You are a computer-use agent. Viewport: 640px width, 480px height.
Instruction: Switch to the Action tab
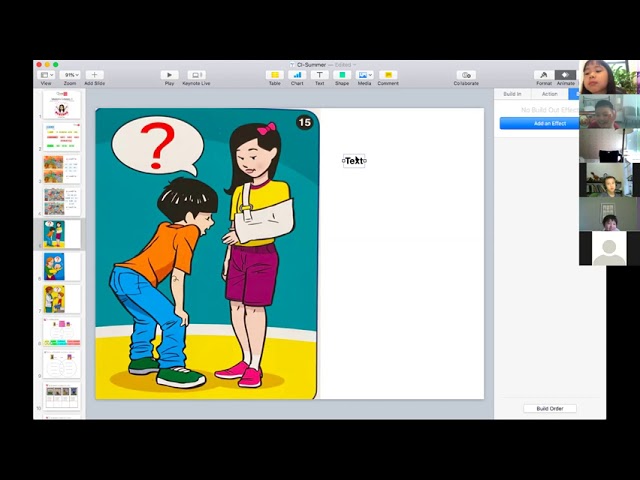(x=549, y=94)
